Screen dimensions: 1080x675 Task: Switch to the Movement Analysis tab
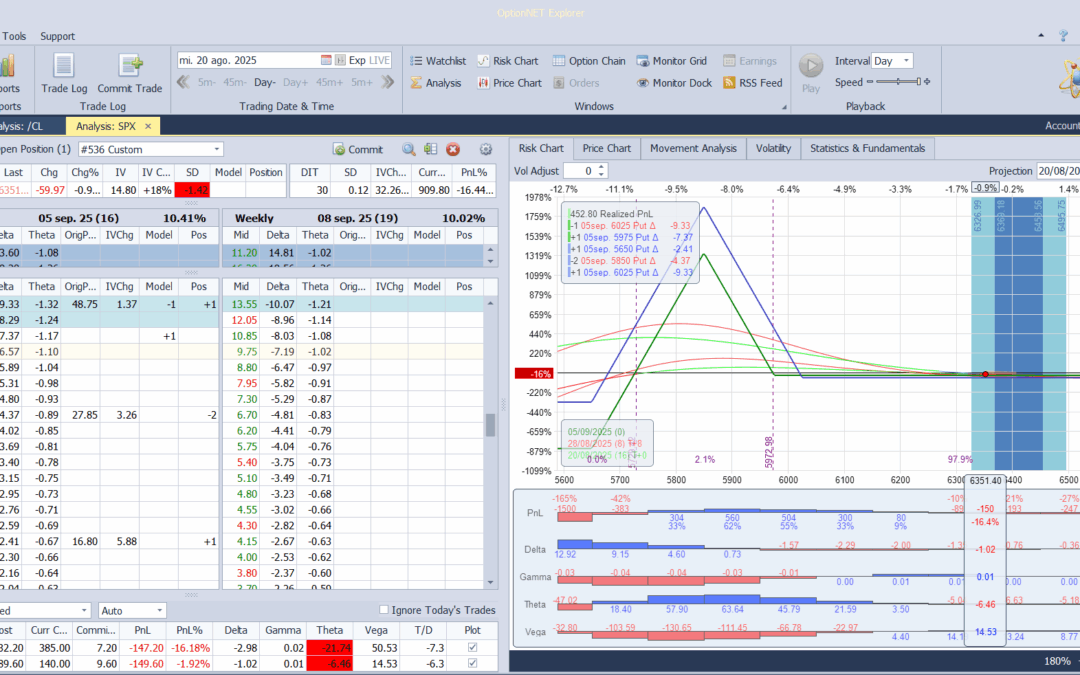693,148
